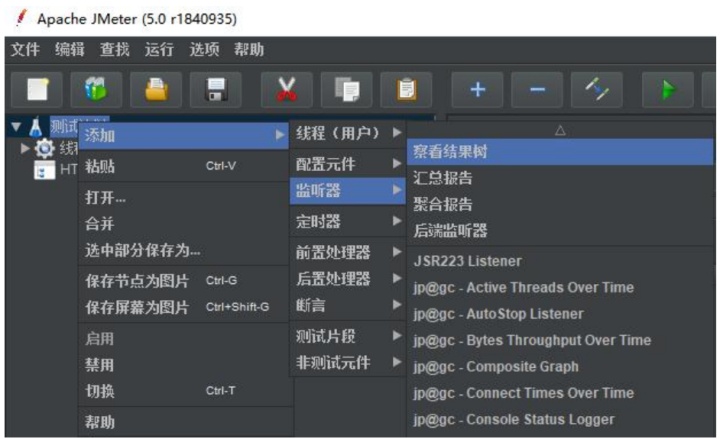Select 添加 in the context menu
Screen dimensions: 720x439
184,135
